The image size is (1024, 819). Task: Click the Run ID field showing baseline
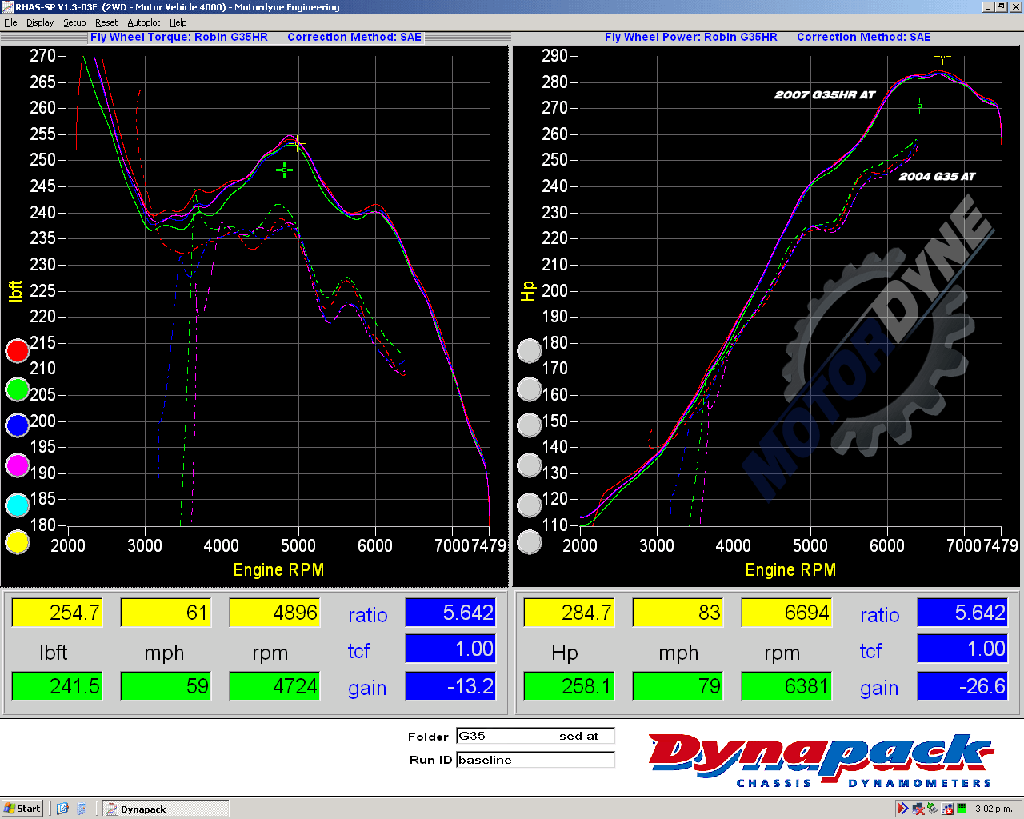[534, 760]
